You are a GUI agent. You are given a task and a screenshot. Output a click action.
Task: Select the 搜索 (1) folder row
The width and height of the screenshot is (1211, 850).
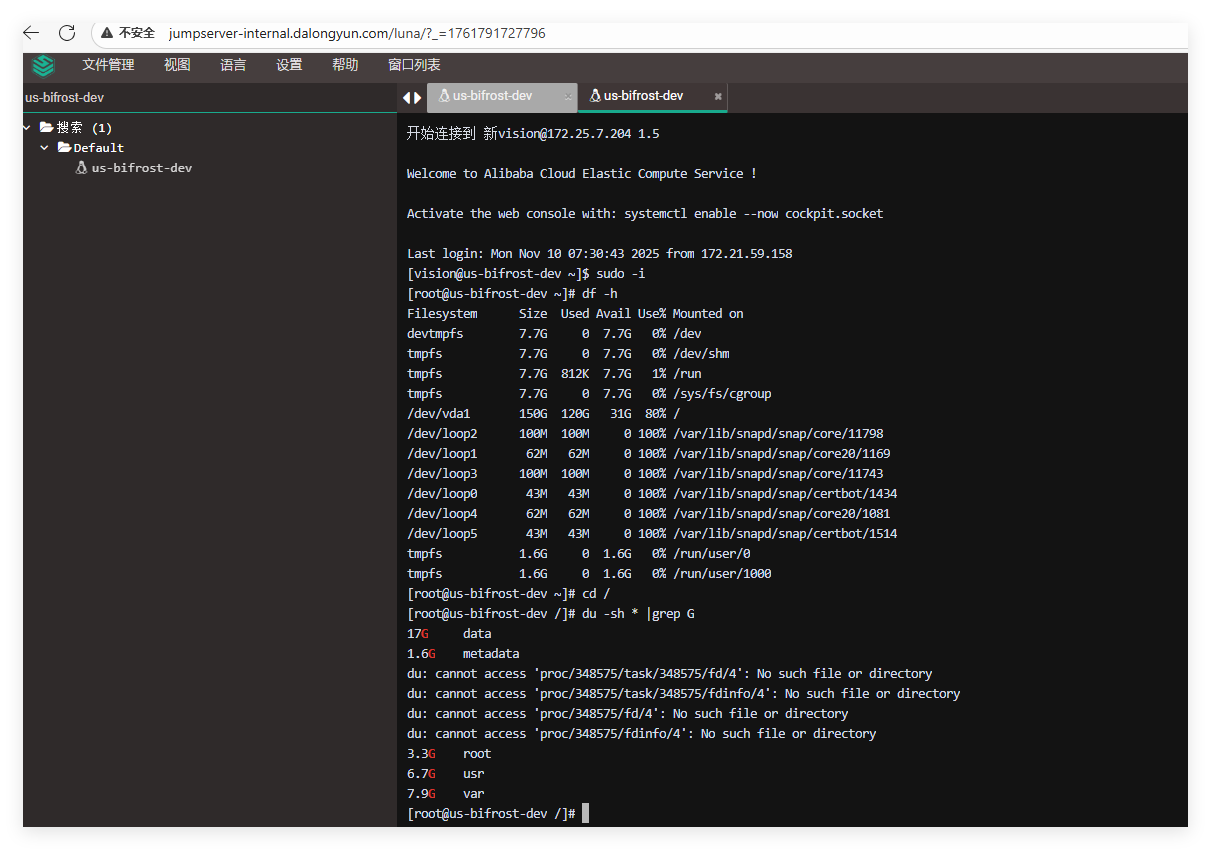76,128
